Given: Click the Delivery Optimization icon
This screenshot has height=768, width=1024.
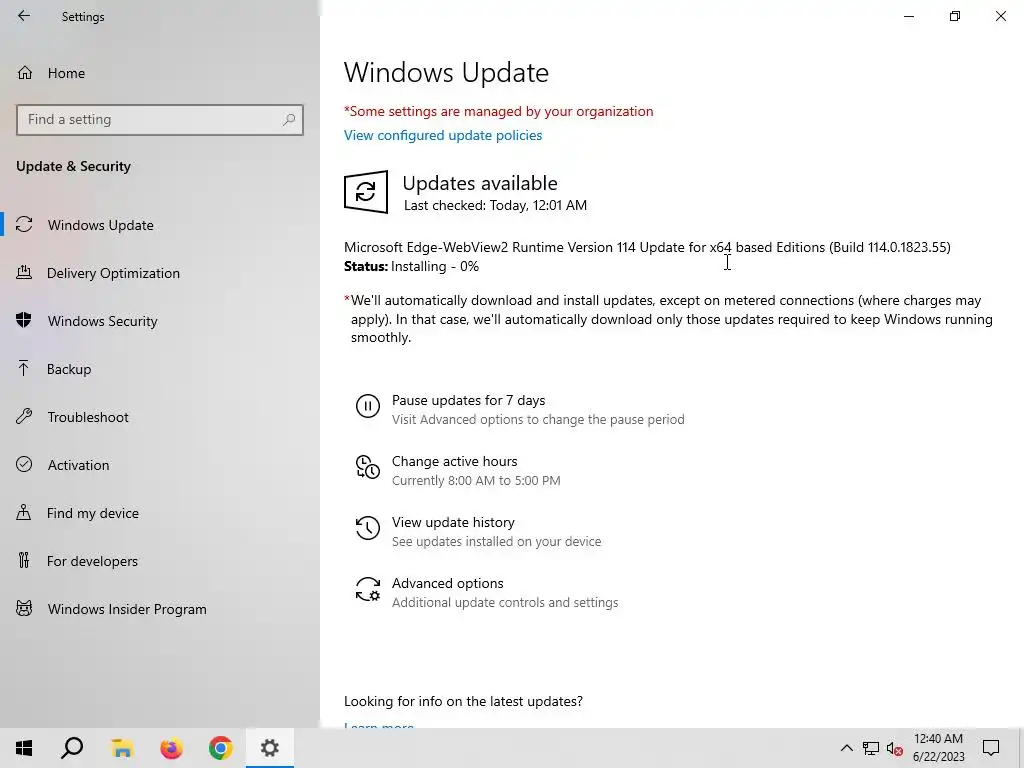Looking at the screenshot, I should click(x=24, y=272).
